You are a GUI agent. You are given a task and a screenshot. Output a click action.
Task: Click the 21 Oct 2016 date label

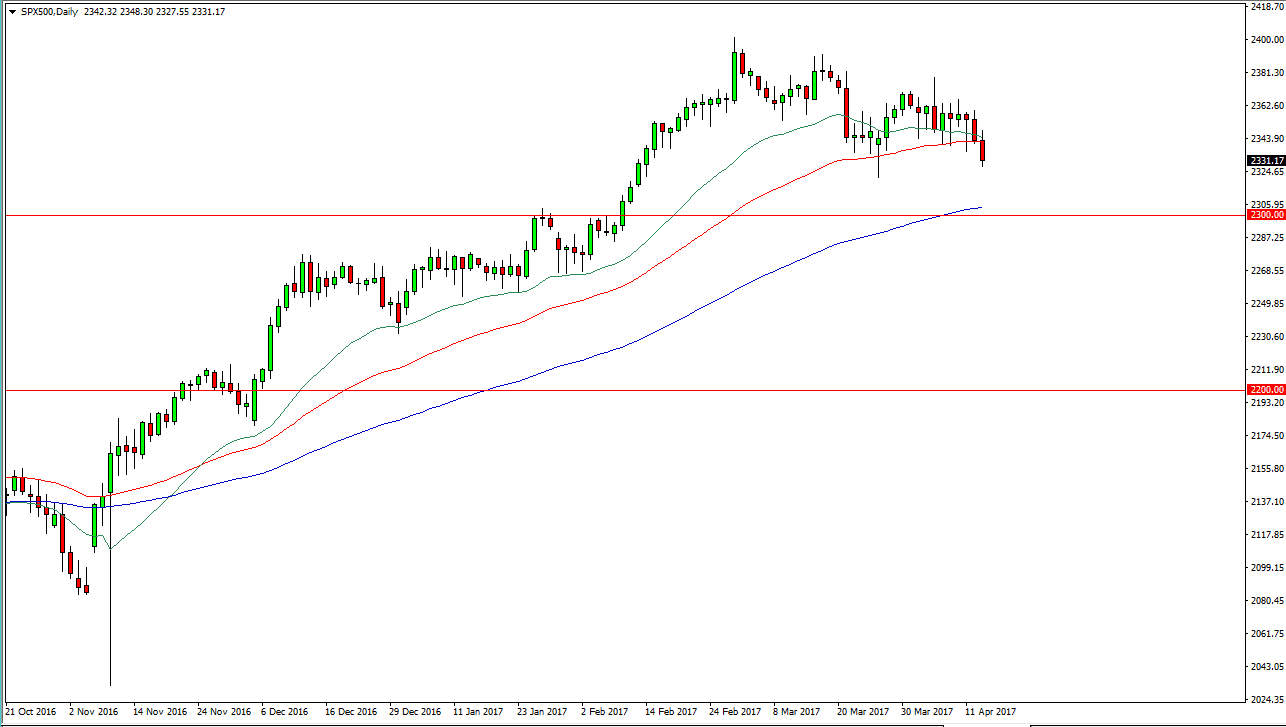tap(33, 712)
